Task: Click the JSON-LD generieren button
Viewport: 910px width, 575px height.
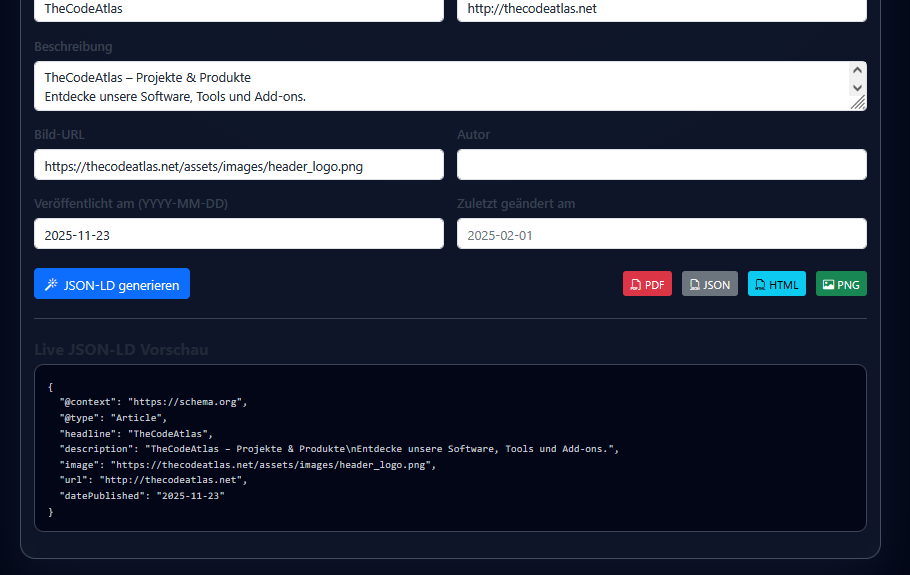Action: [x=112, y=284]
